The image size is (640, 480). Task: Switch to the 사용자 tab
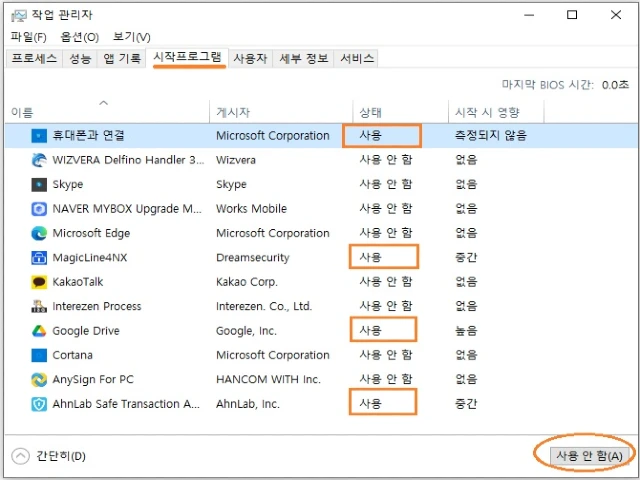(x=250, y=58)
